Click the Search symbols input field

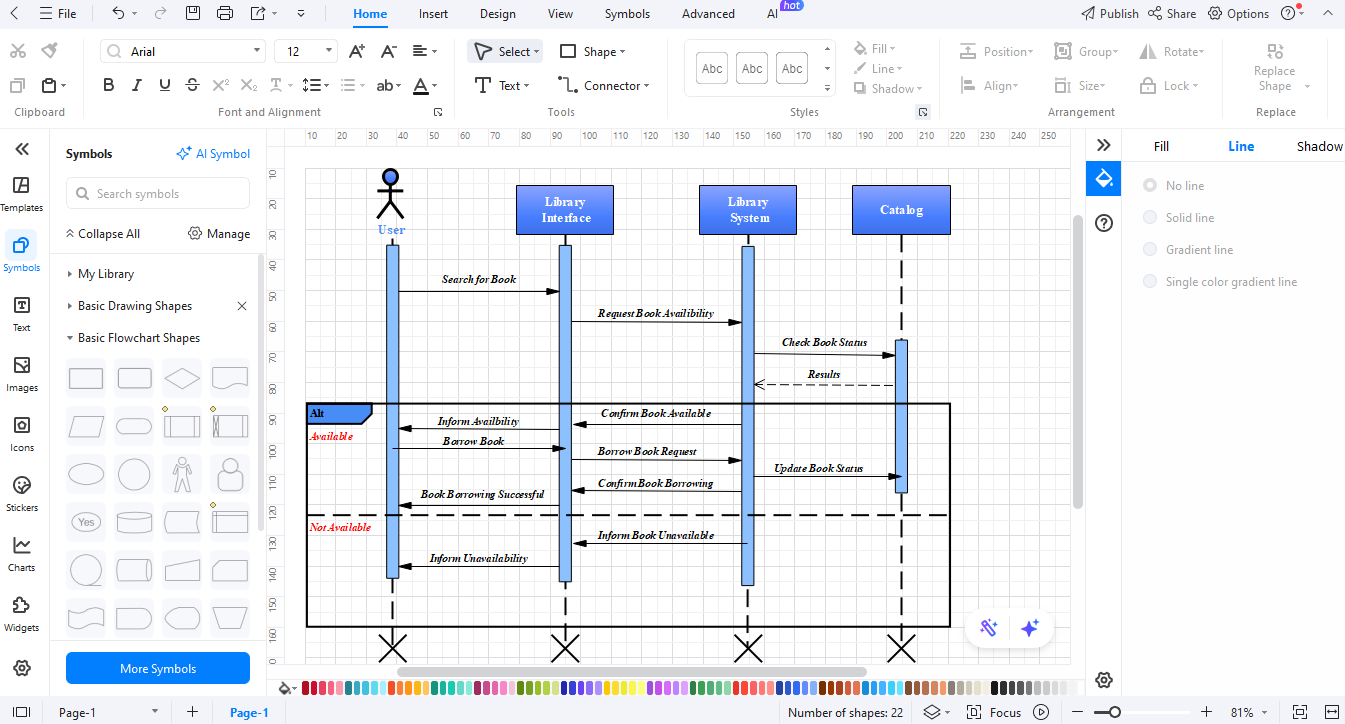158,194
